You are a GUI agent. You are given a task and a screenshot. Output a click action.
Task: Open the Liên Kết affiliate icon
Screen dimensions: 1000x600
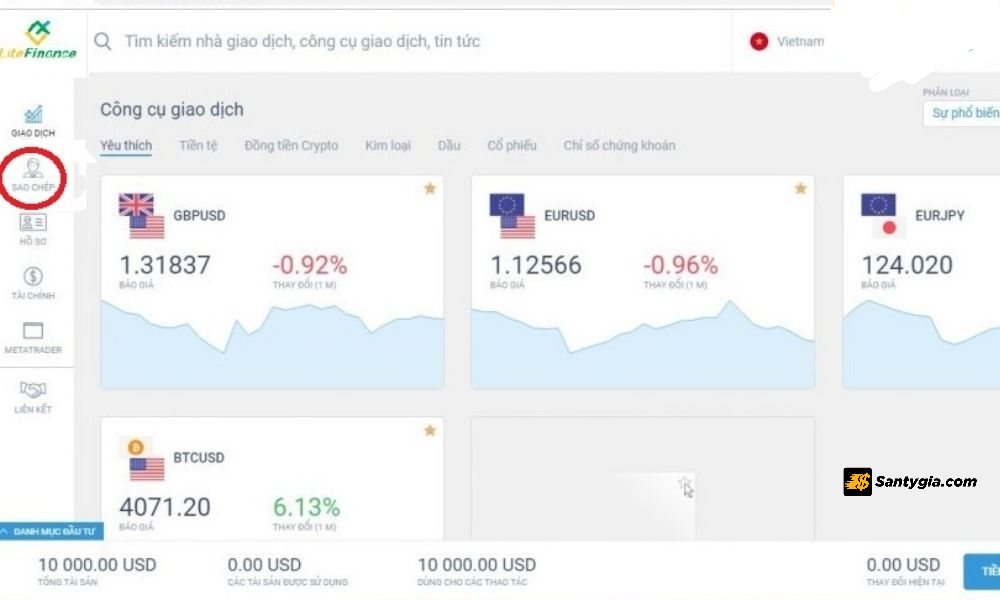coord(33,390)
